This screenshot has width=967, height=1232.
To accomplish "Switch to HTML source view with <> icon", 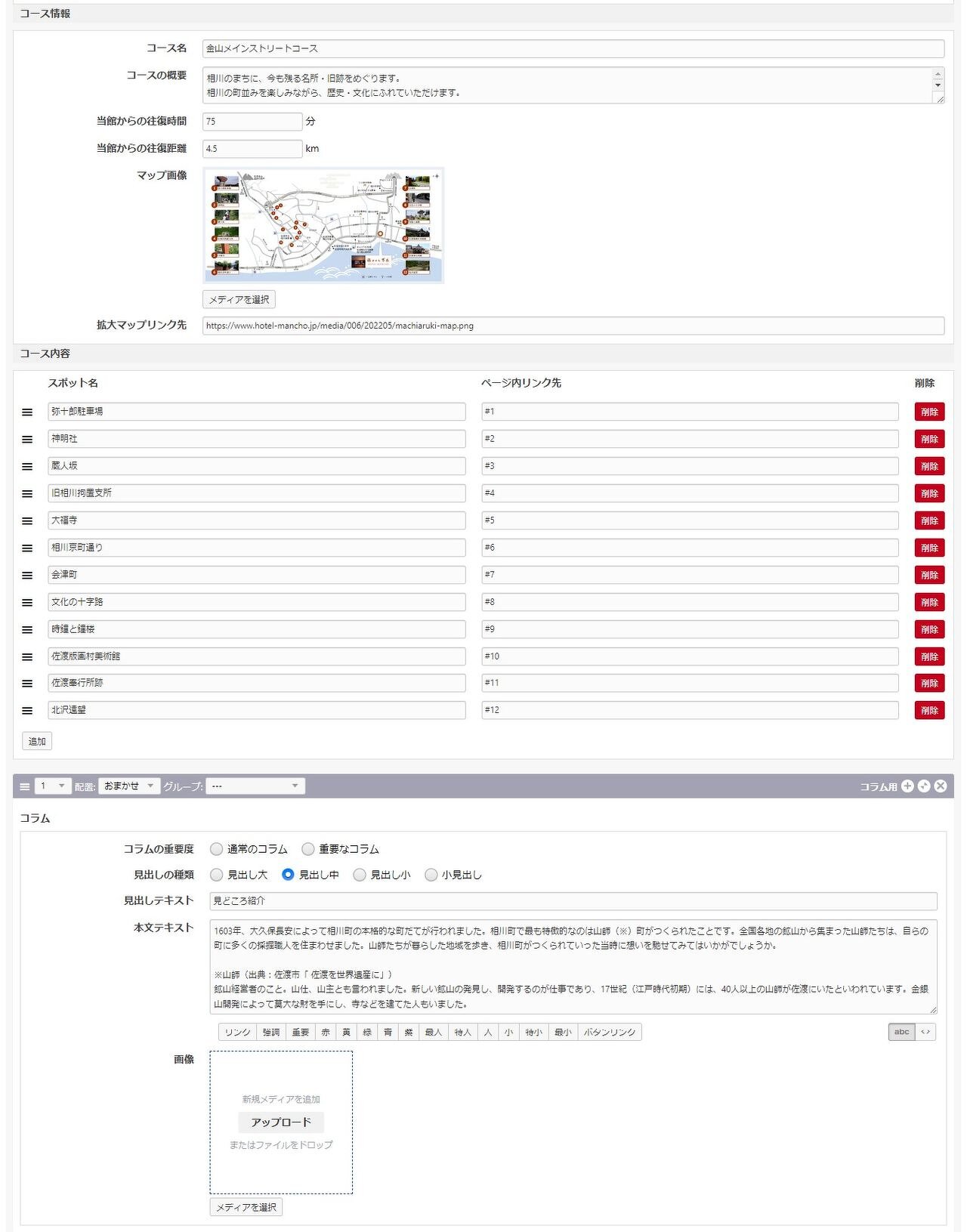I will pos(925,1032).
